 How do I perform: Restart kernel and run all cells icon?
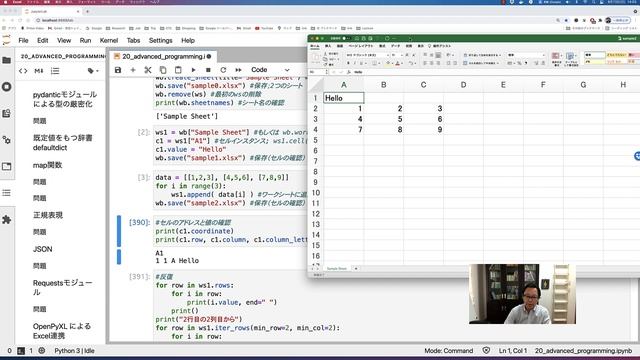tap(238, 70)
